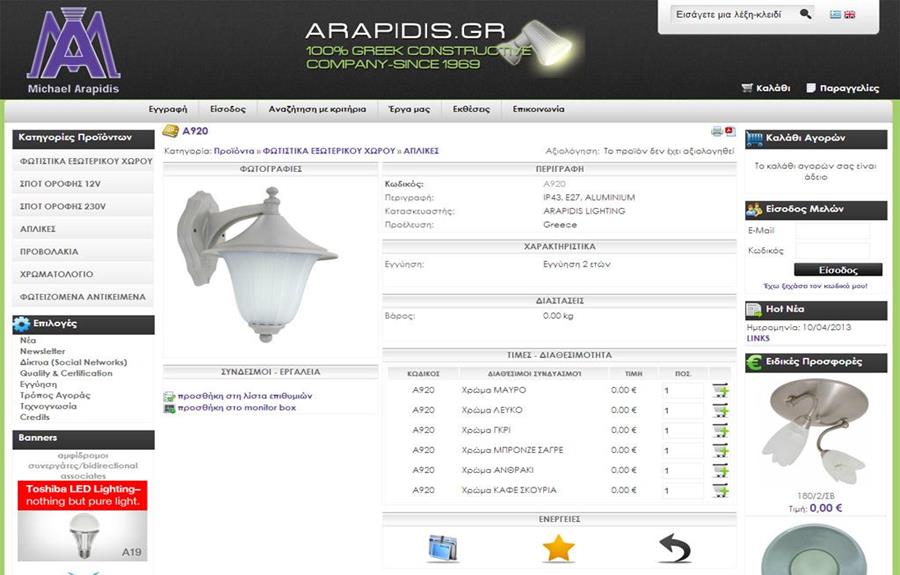Screen dimensions: 900x575
Task: Select category ΠΡΟΒΟΛΑΚΙΑ
Action: (x=83, y=251)
